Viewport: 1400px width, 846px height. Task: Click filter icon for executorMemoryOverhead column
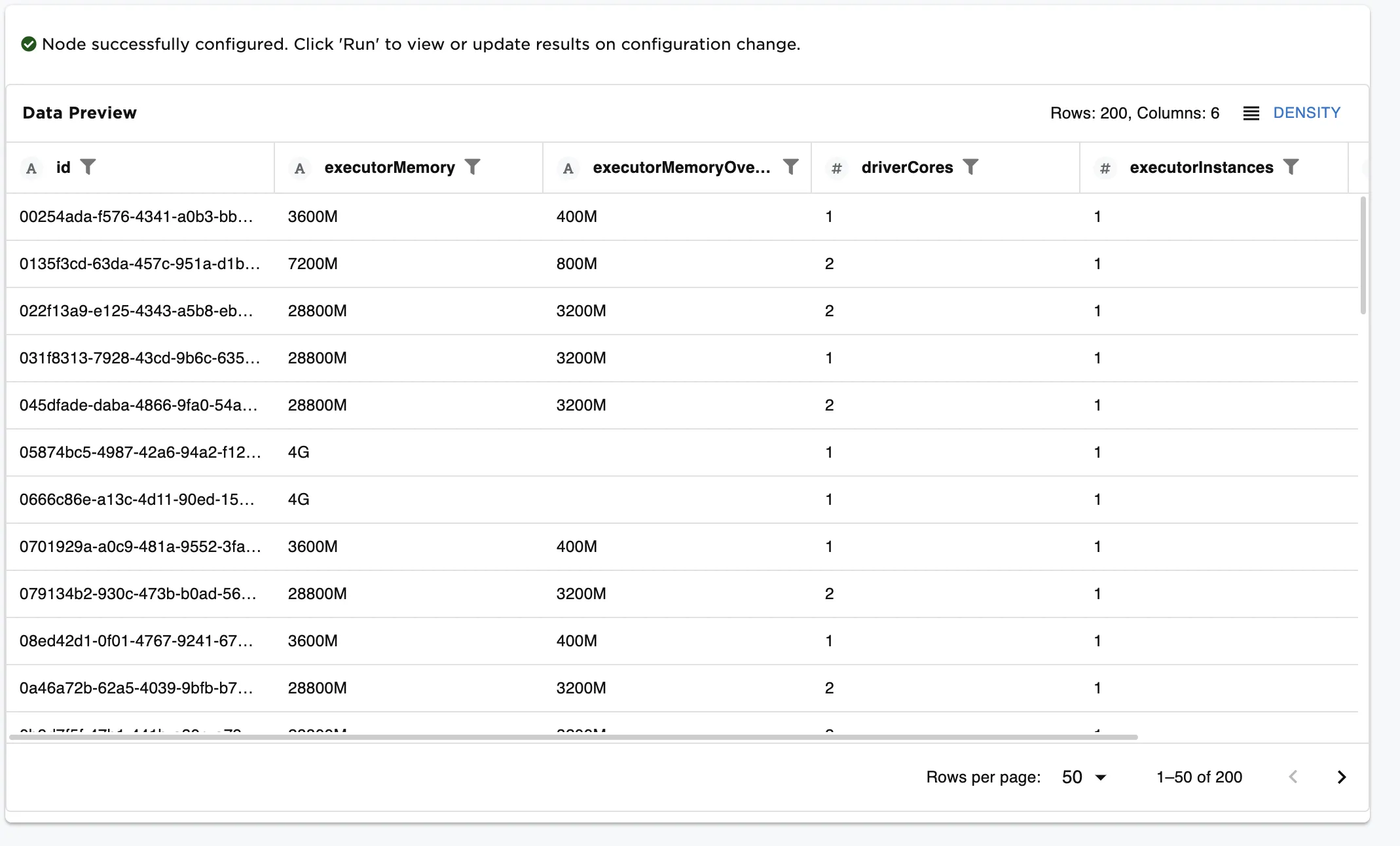click(790, 167)
